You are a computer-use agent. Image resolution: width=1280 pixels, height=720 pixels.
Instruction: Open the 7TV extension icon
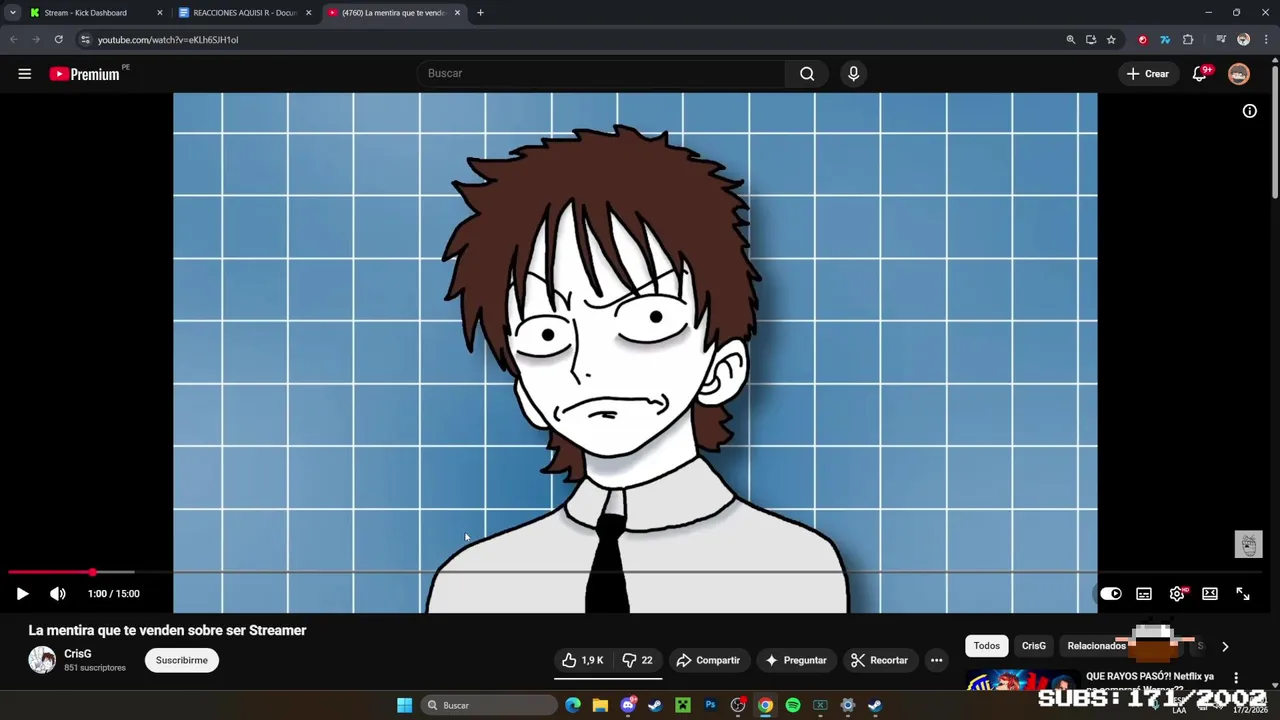click(x=1165, y=40)
